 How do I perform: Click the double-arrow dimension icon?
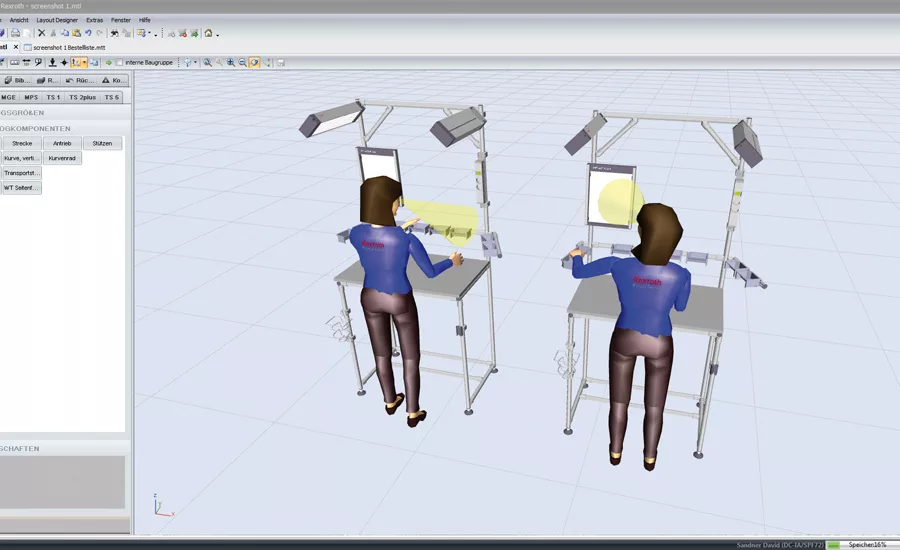coord(26,63)
